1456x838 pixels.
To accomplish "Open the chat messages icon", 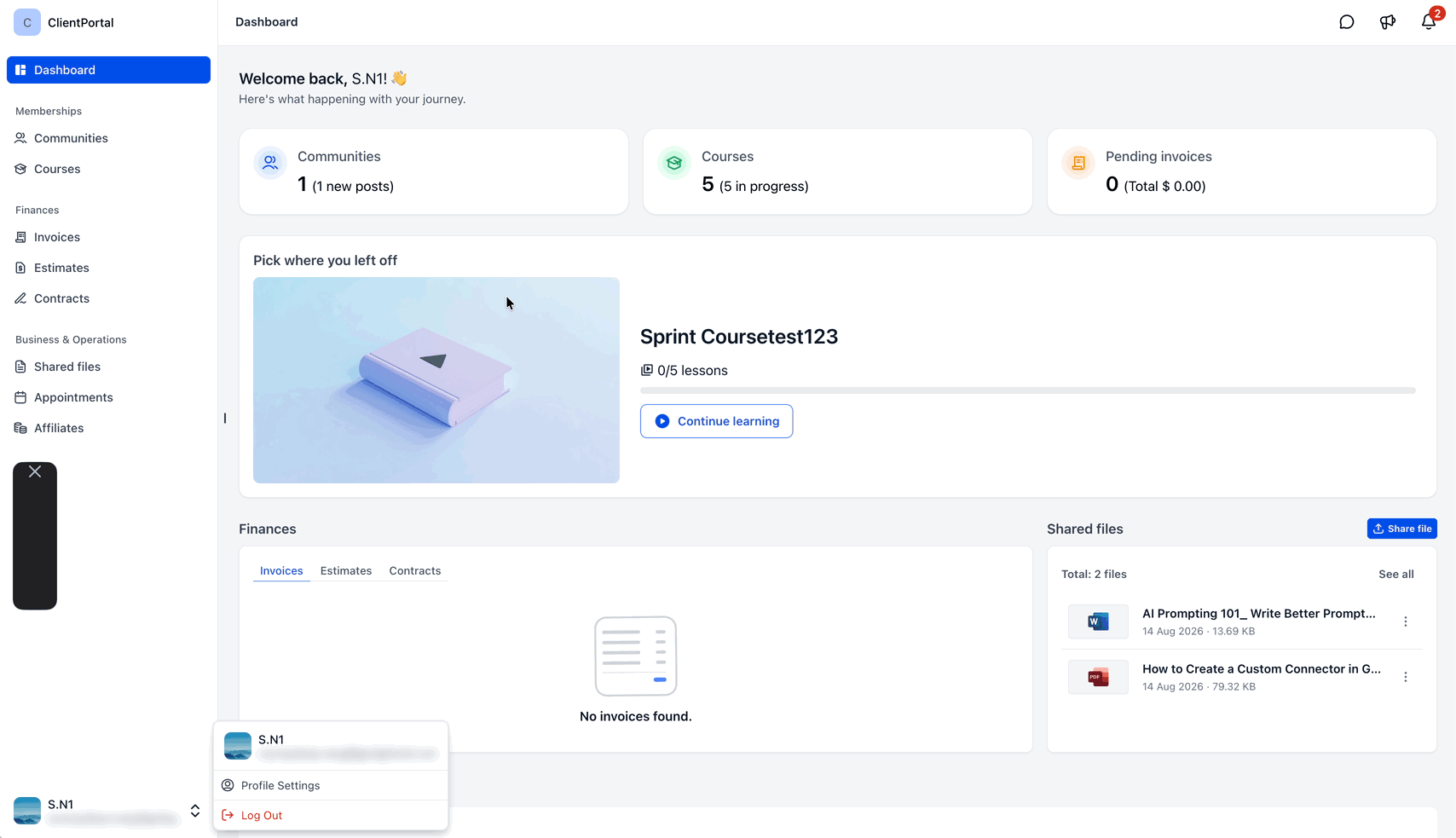I will coord(1347,22).
